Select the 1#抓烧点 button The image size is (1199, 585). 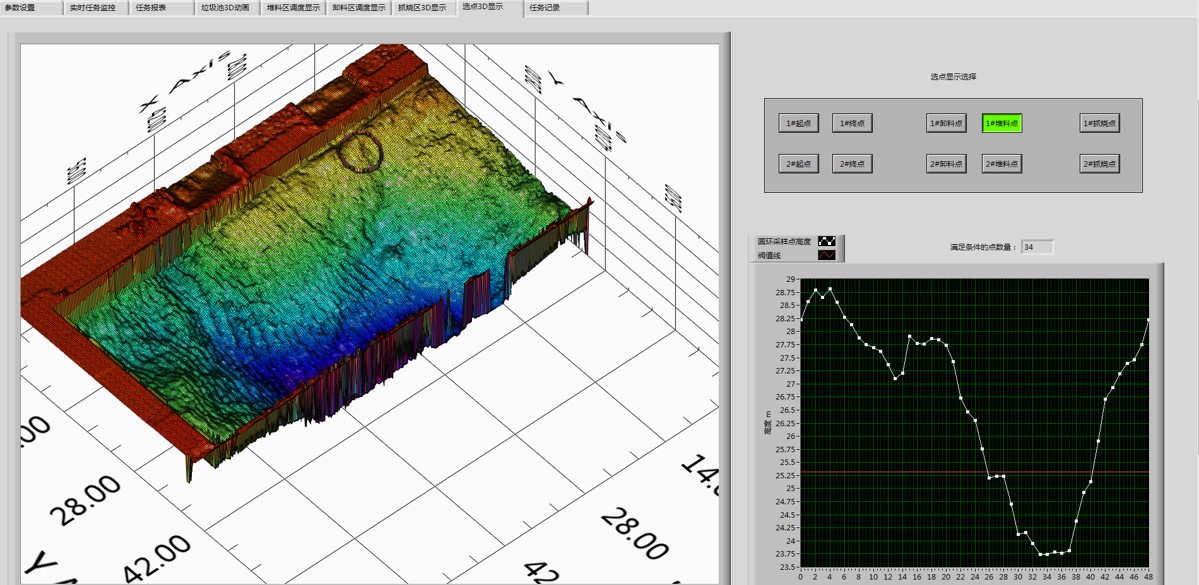click(x=1099, y=123)
